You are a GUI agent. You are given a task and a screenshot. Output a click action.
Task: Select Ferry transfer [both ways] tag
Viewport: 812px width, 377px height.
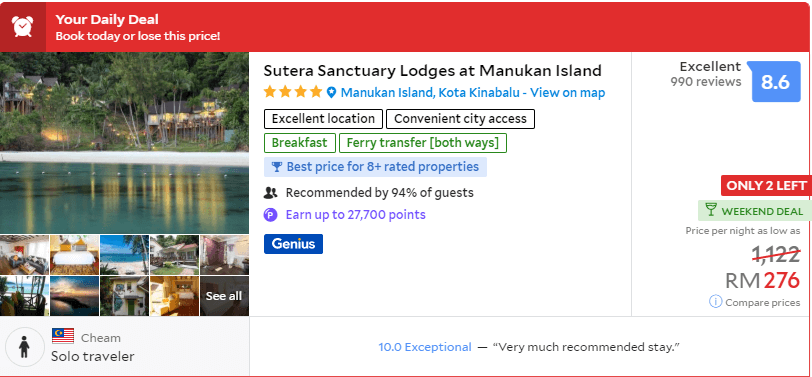click(423, 143)
